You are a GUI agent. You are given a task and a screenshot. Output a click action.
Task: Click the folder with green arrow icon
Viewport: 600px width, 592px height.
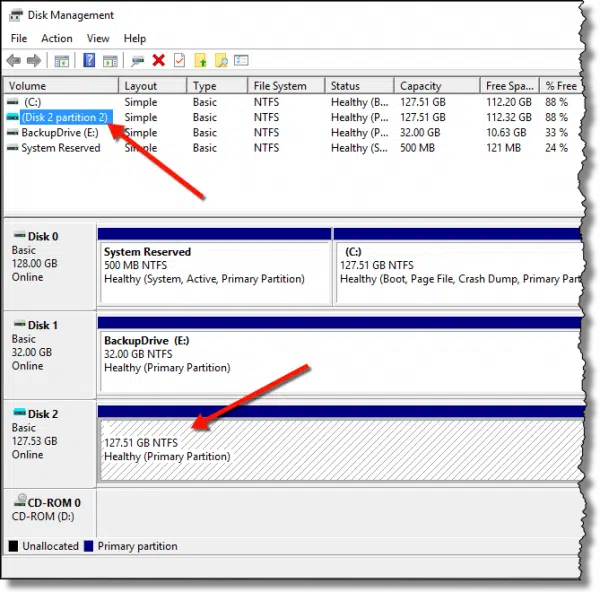[x=201, y=61]
